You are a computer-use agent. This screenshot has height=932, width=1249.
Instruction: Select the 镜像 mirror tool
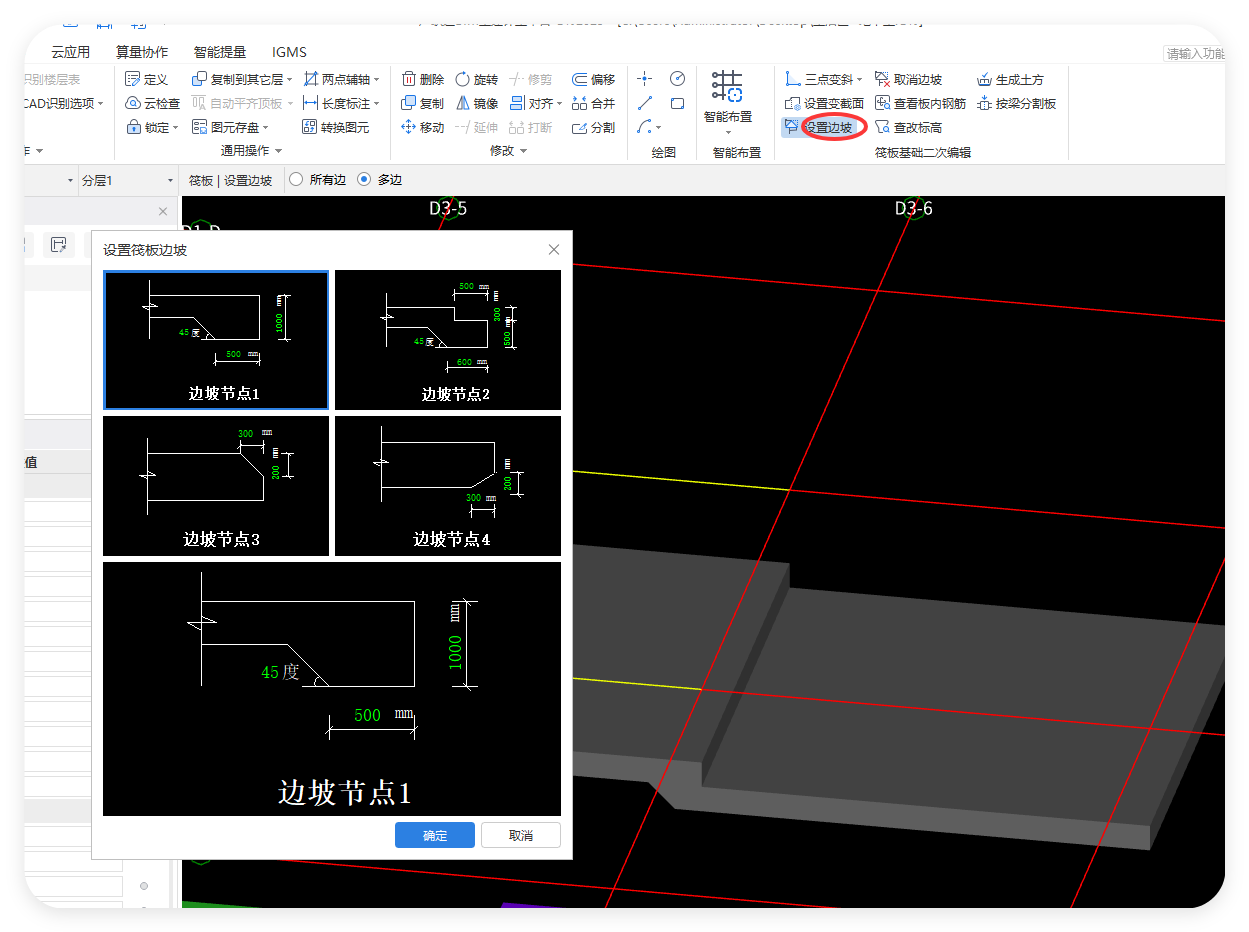[x=476, y=103]
